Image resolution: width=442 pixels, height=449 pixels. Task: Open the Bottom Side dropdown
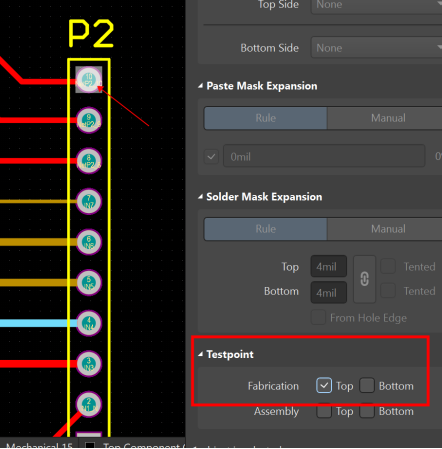(x=377, y=48)
